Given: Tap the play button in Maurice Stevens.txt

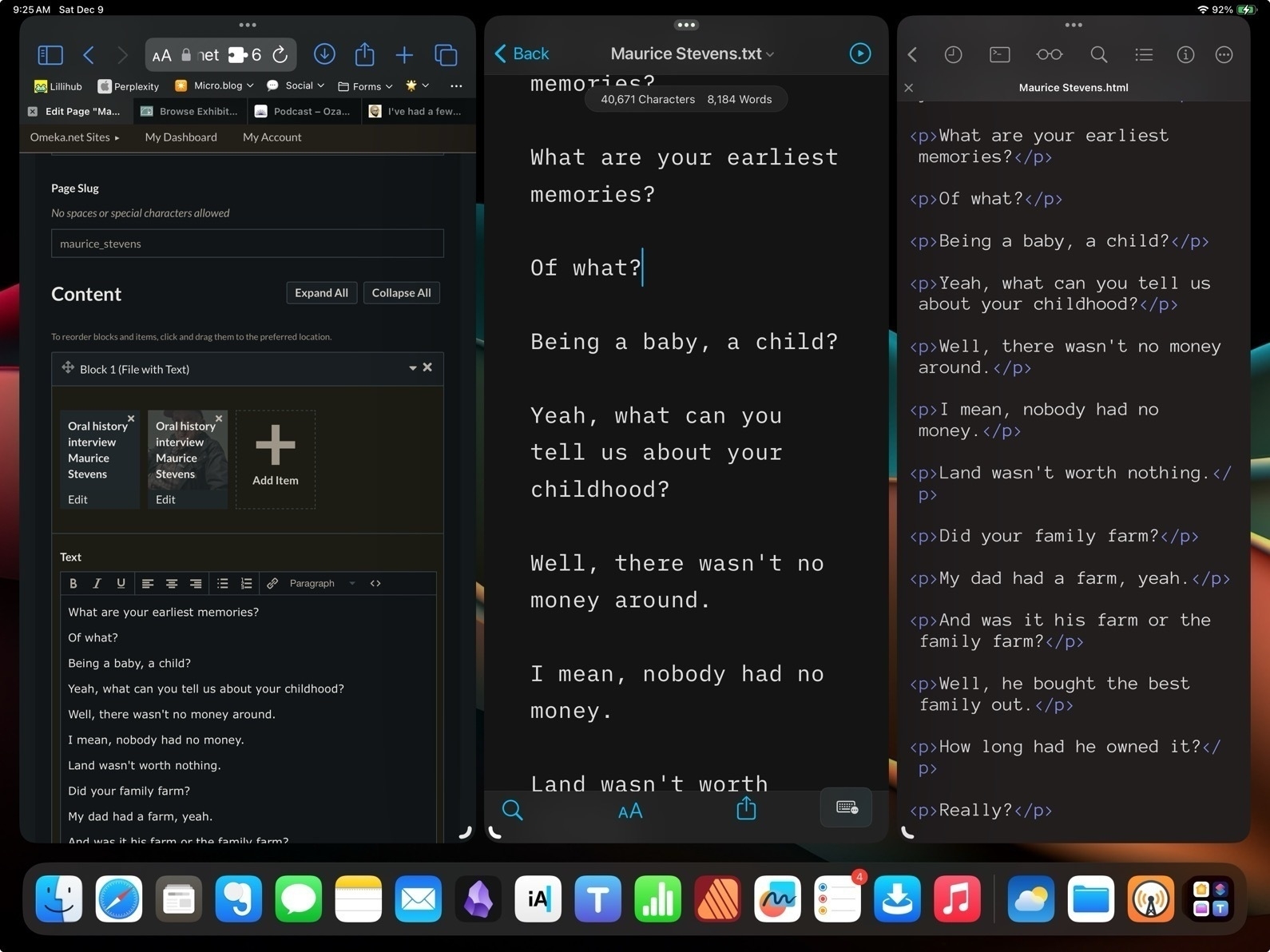Looking at the screenshot, I should [859, 54].
